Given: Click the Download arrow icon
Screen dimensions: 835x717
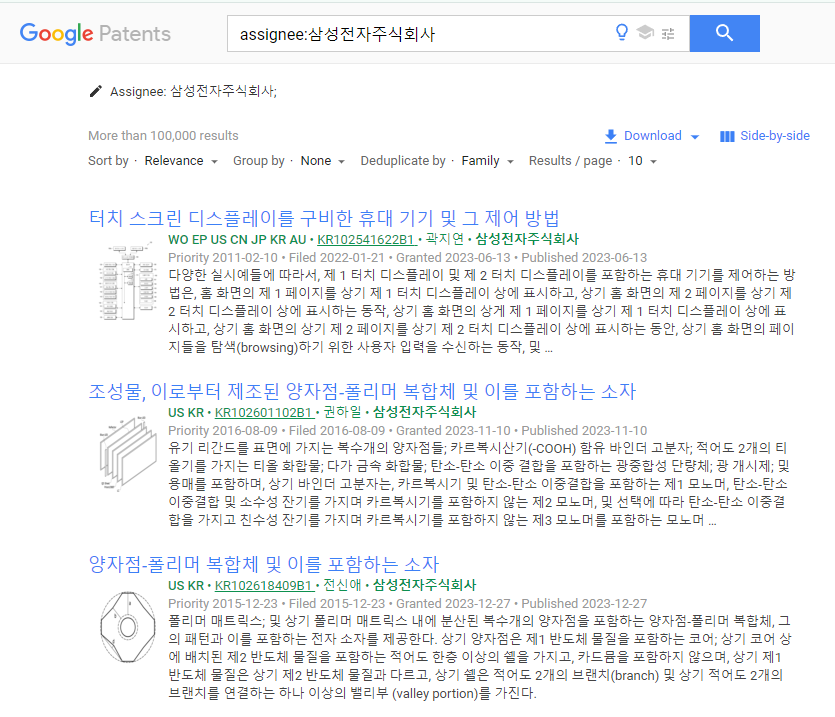Looking at the screenshot, I should coord(611,136).
